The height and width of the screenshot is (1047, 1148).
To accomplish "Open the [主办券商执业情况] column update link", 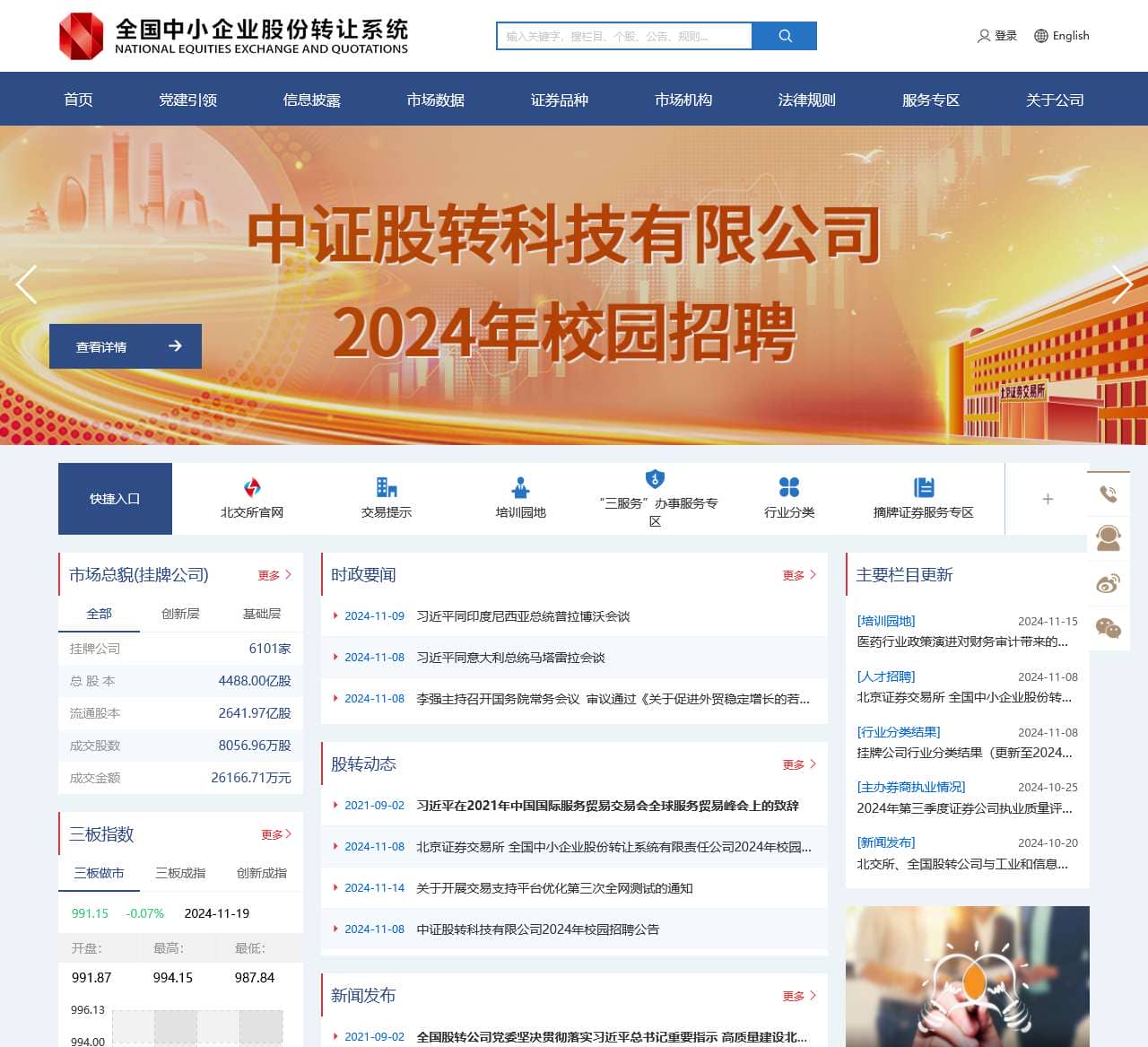I will tap(911, 787).
